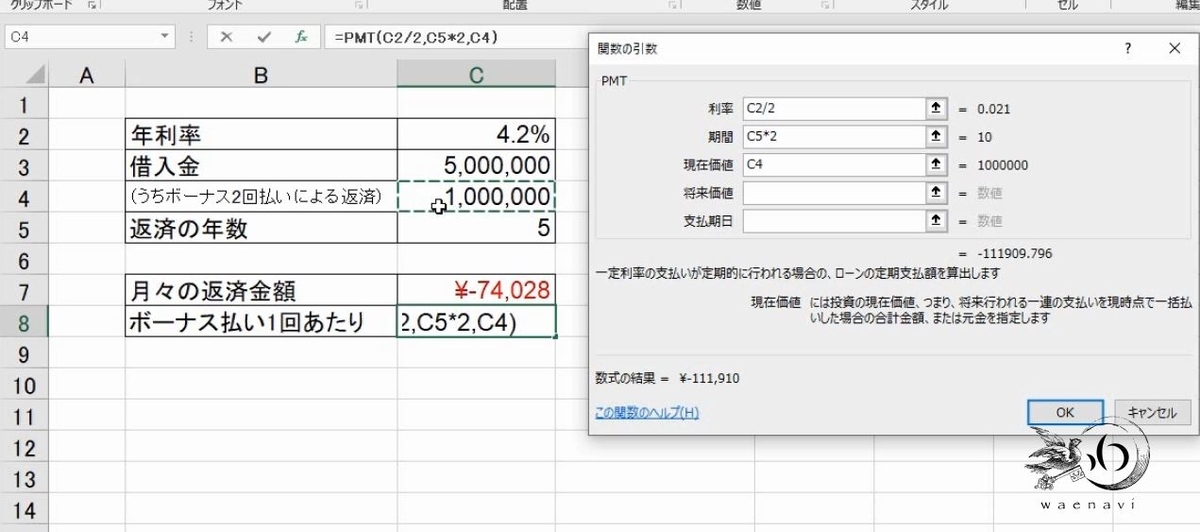Open the Name Box dropdown arrow
This screenshot has width=1200, height=532.
(165, 37)
